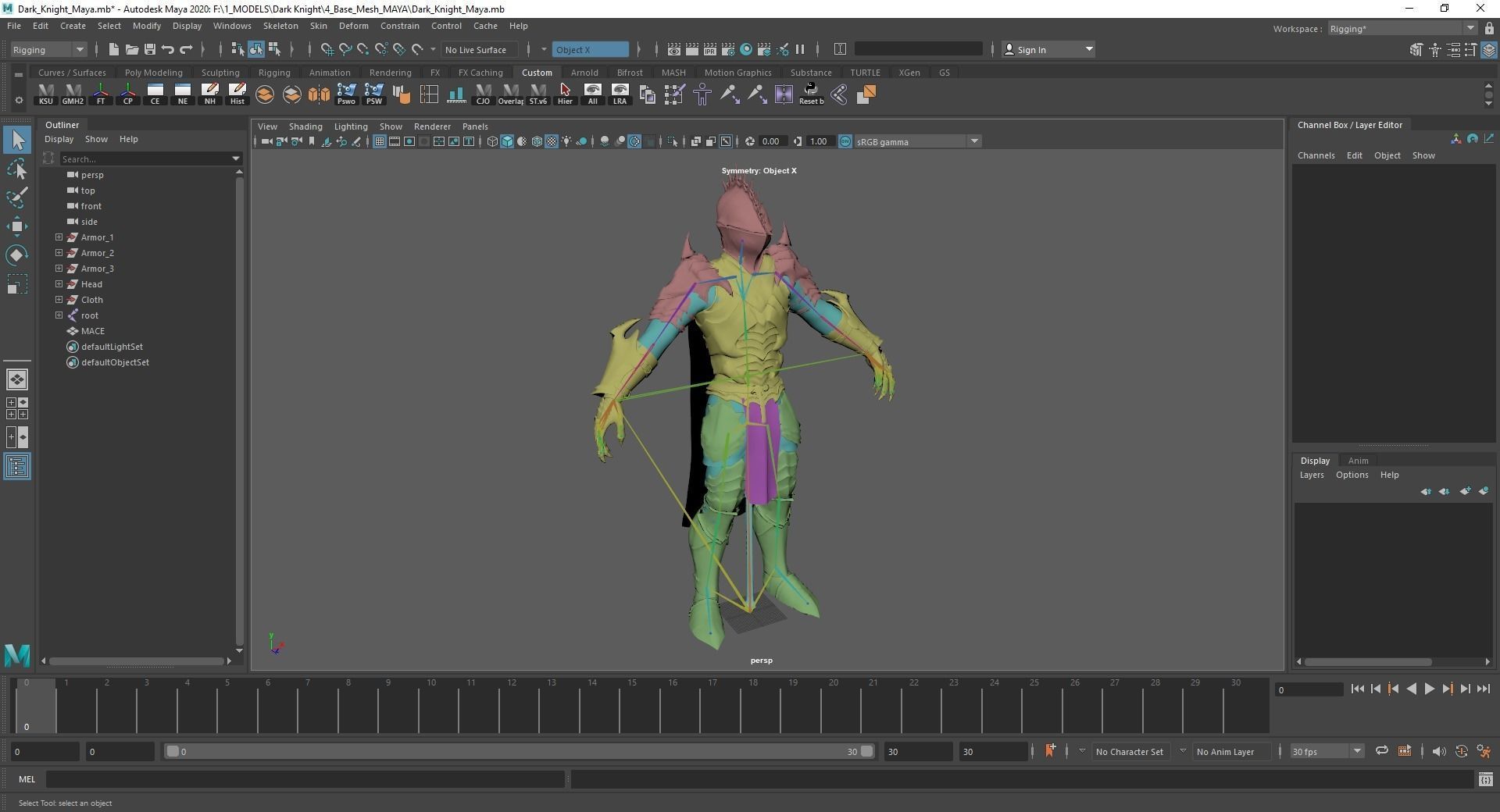Click the MEL command line input
The height and width of the screenshot is (812, 1500).
(305, 779)
